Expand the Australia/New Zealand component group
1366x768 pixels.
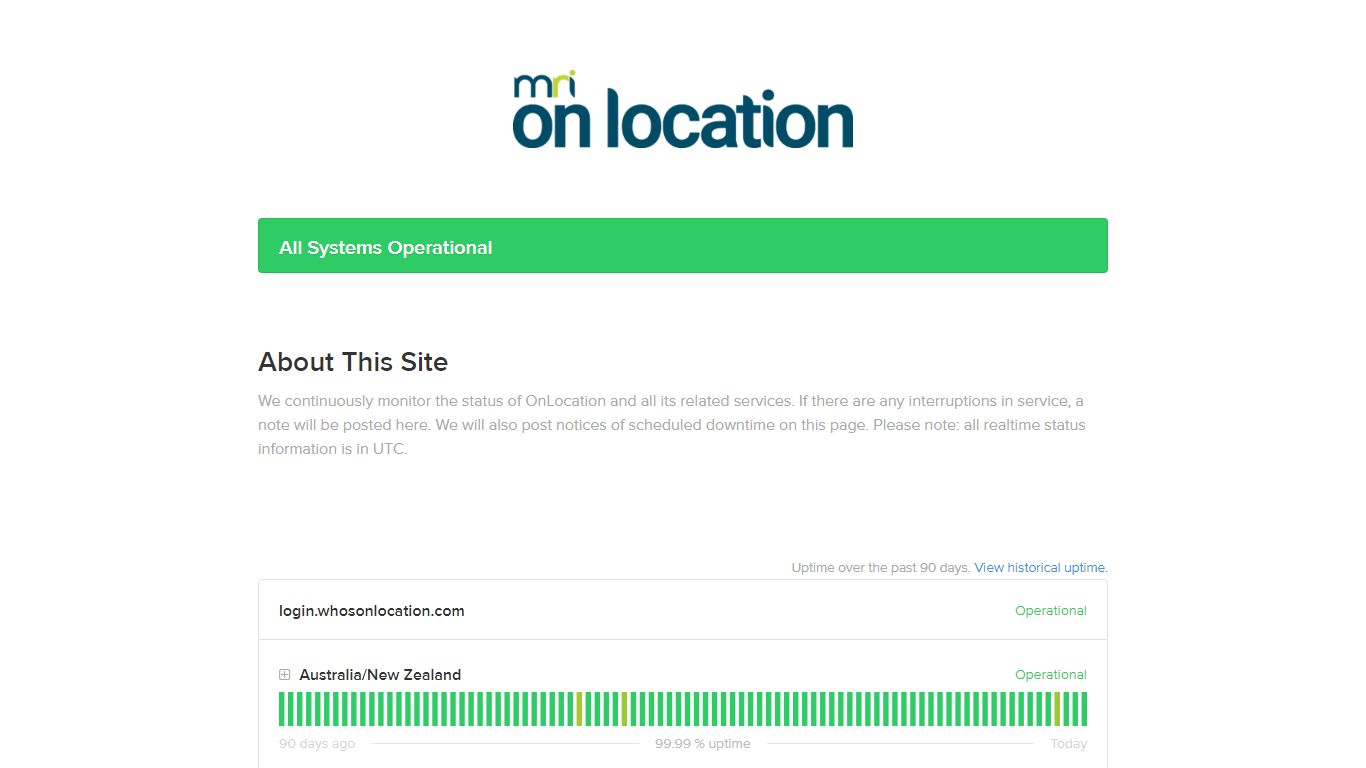285,675
